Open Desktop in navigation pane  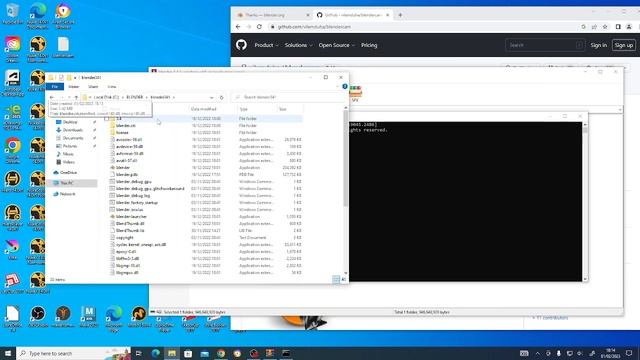[70, 122]
